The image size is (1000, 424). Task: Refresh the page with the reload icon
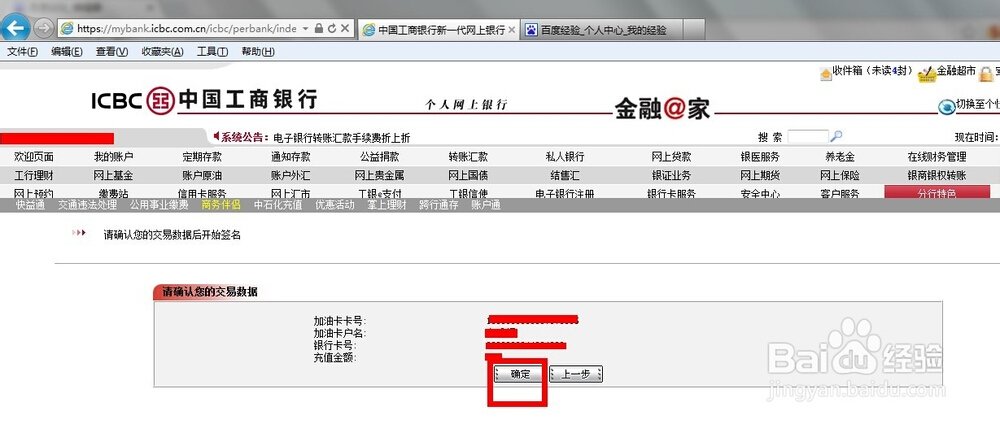coord(332,29)
